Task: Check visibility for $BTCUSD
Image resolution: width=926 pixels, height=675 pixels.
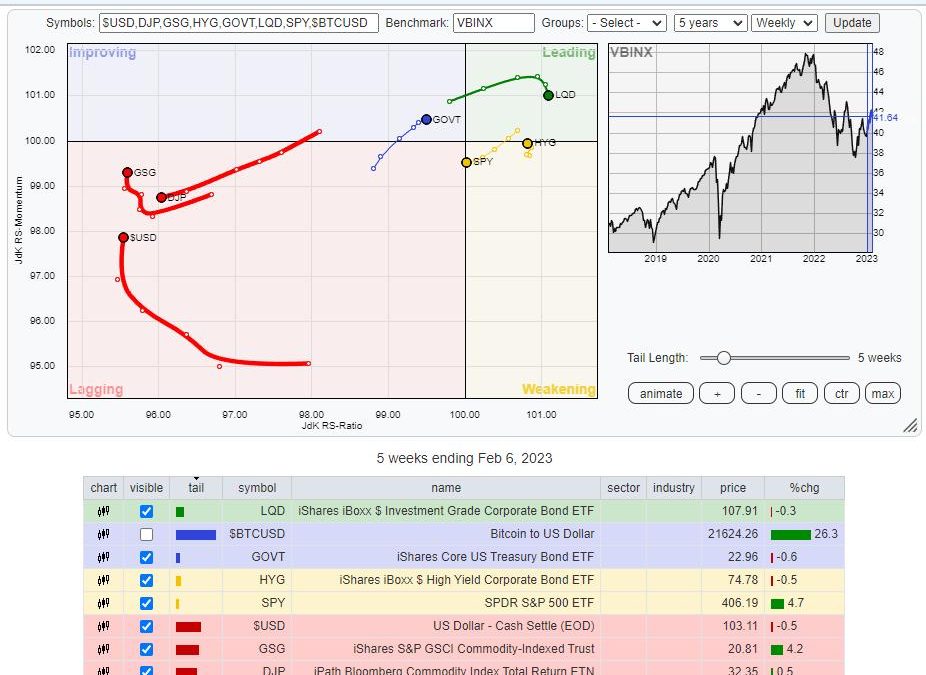Action: tap(146, 534)
